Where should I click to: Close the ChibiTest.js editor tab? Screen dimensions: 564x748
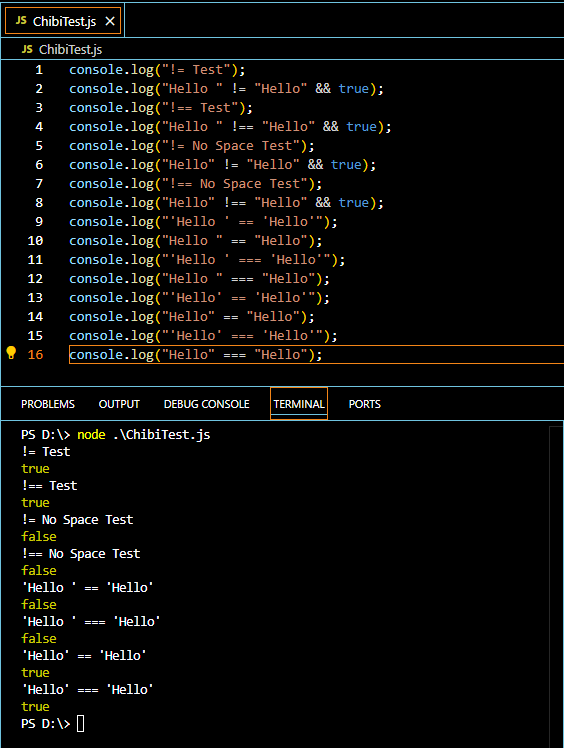point(110,21)
